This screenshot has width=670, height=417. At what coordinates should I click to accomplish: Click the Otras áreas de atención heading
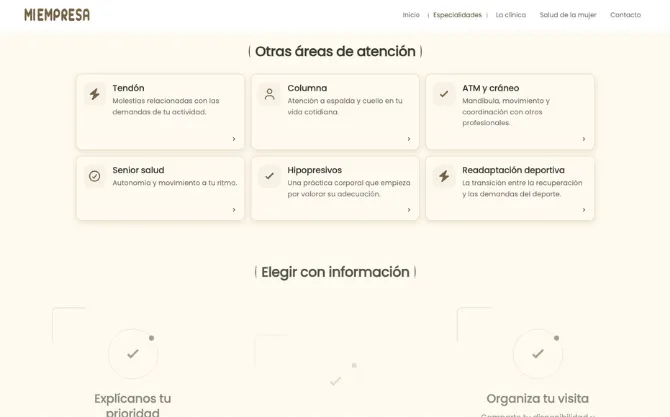pyautogui.click(x=335, y=51)
